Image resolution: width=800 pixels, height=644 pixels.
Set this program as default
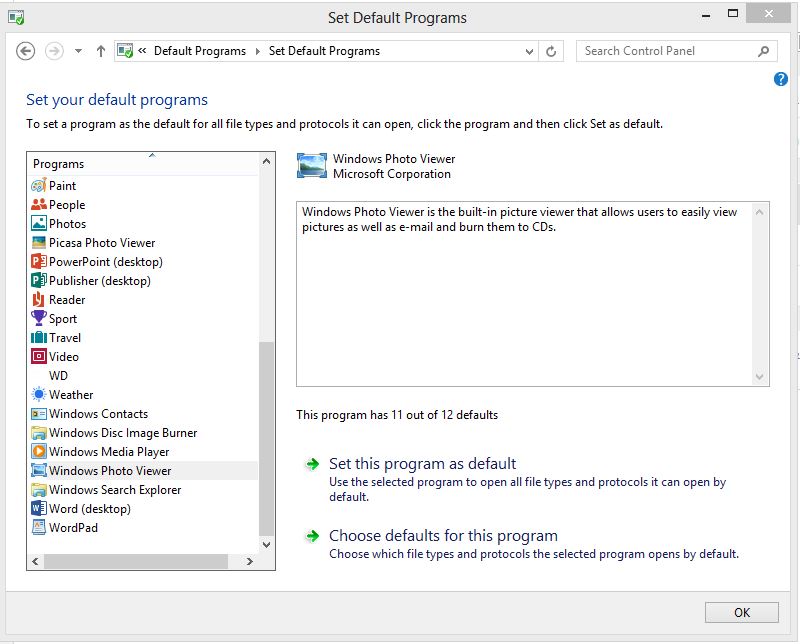coord(422,463)
